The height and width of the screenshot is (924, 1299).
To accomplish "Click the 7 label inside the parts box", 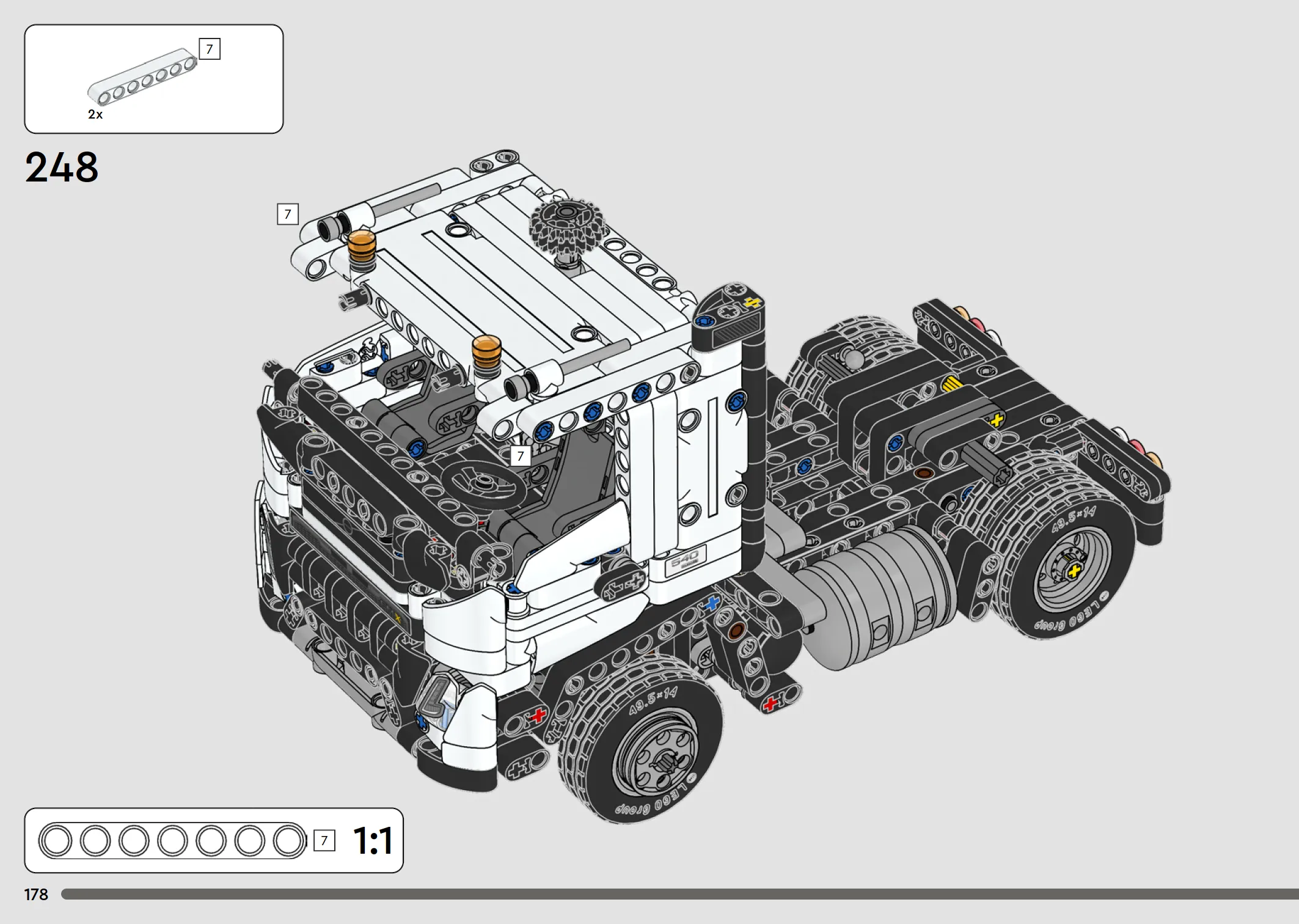I will (210, 49).
